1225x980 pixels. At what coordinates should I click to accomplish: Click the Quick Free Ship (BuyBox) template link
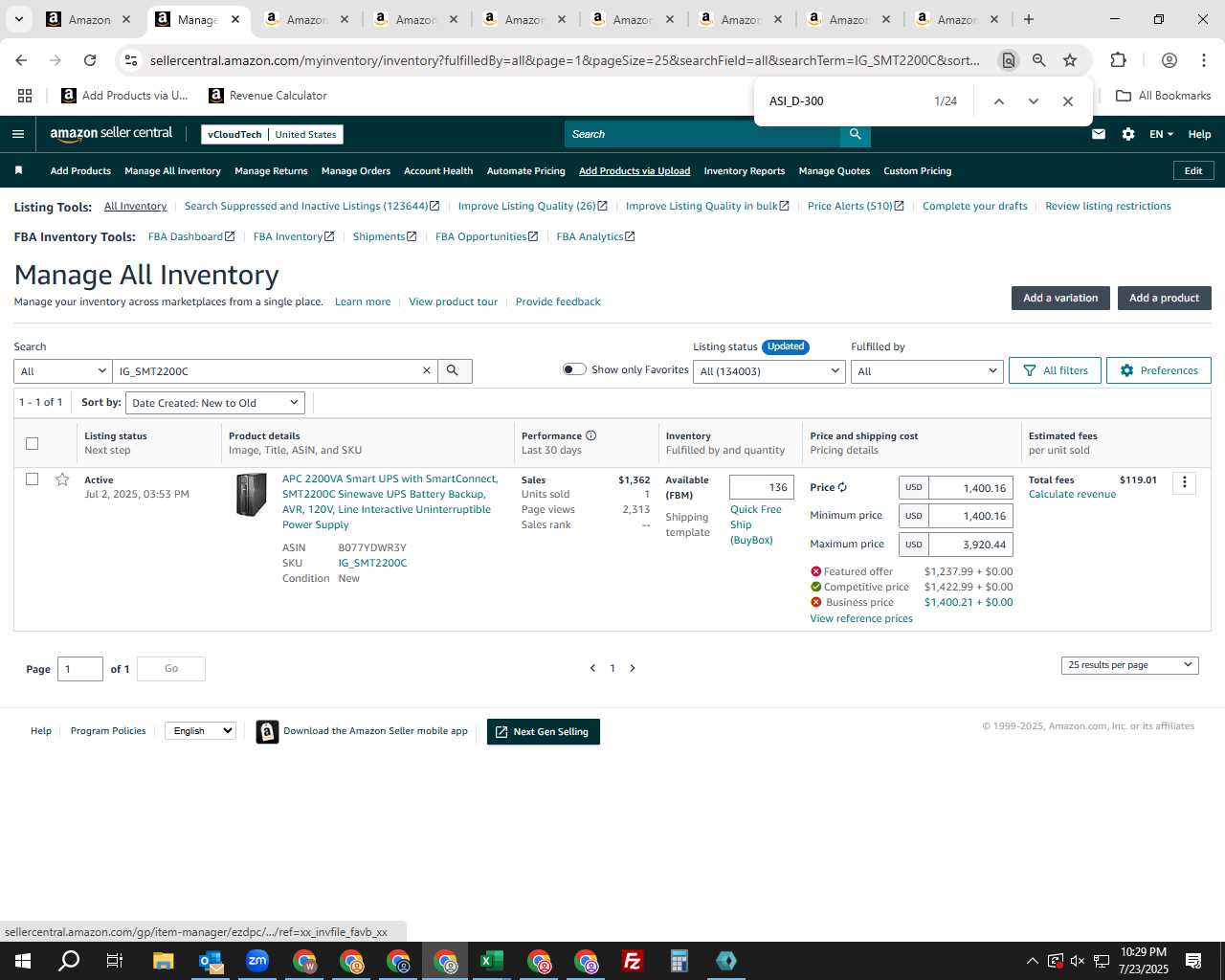[x=756, y=524]
